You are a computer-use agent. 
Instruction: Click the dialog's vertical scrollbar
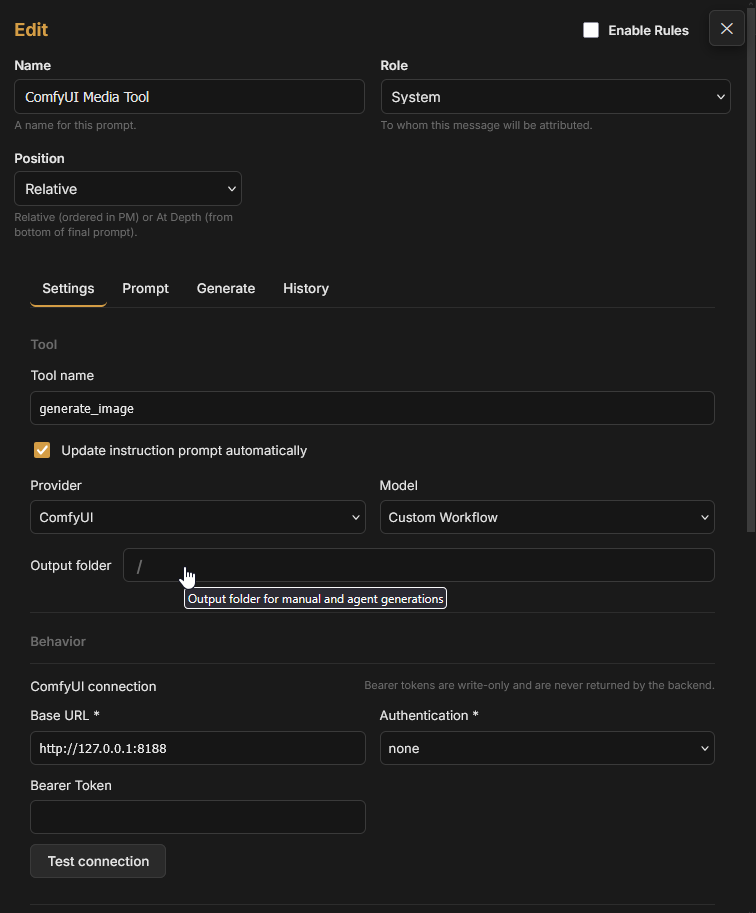(751, 268)
